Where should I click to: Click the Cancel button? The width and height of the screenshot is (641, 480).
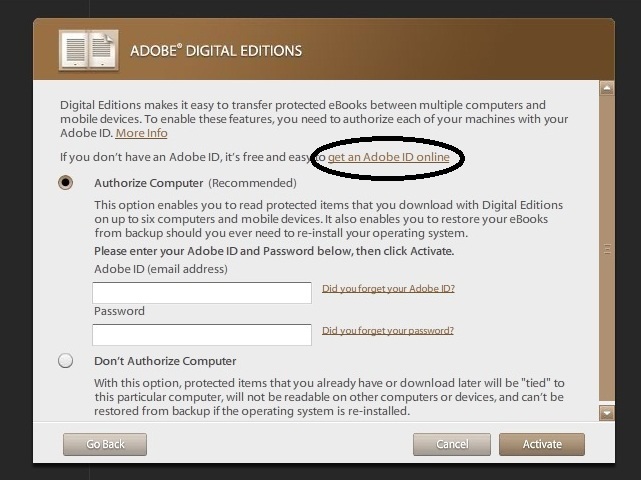[x=452, y=444]
